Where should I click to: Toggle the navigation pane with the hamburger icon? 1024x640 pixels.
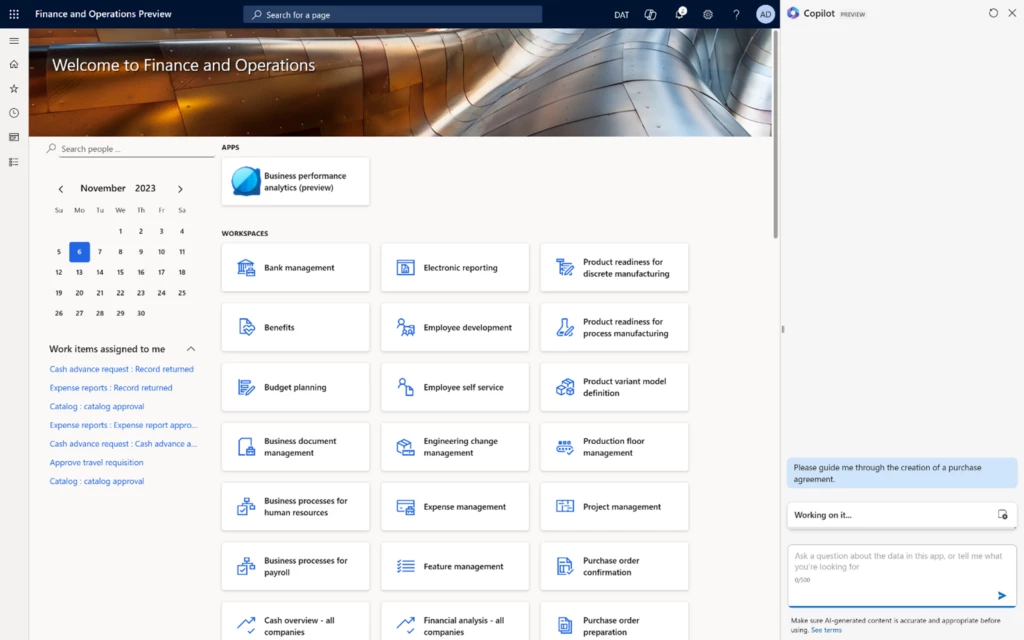click(14, 41)
